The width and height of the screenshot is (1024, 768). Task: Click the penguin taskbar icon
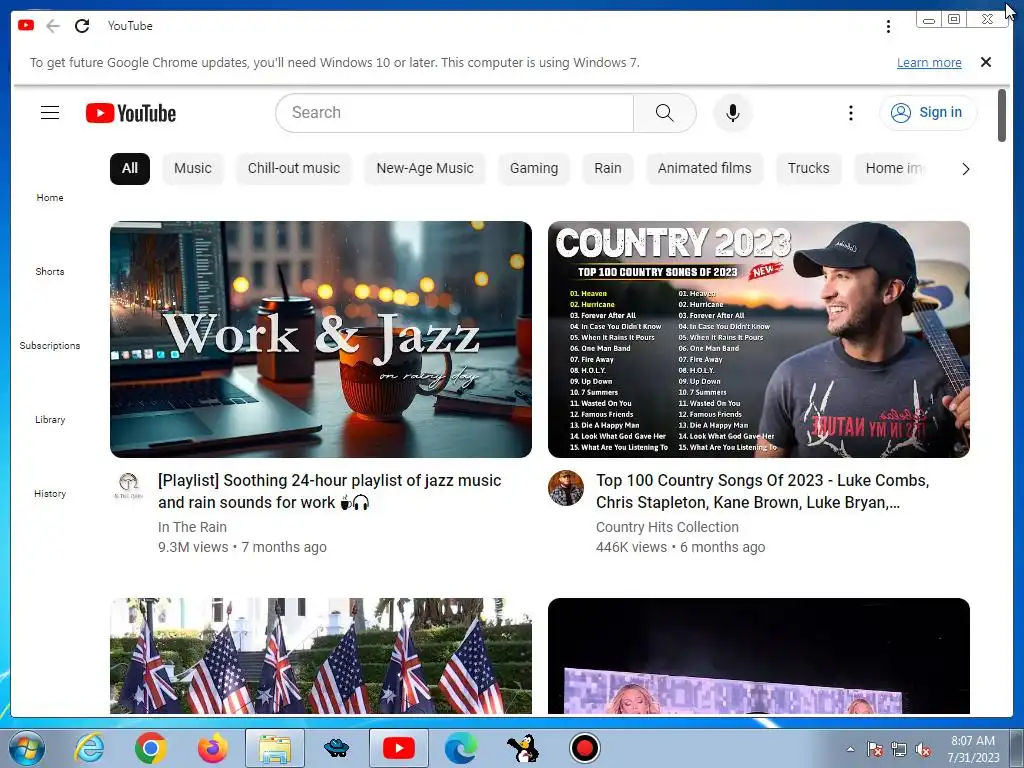click(x=523, y=748)
